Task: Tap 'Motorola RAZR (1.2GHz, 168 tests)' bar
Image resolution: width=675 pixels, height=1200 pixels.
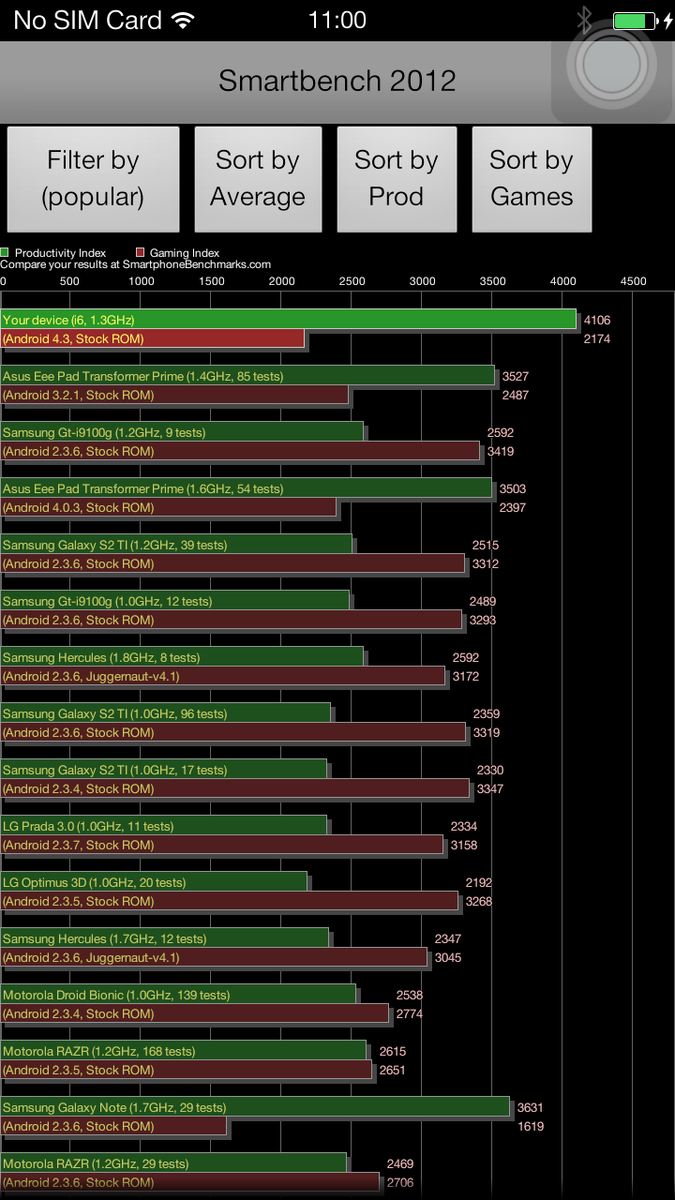Action: pyautogui.click(x=183, y=1051)
